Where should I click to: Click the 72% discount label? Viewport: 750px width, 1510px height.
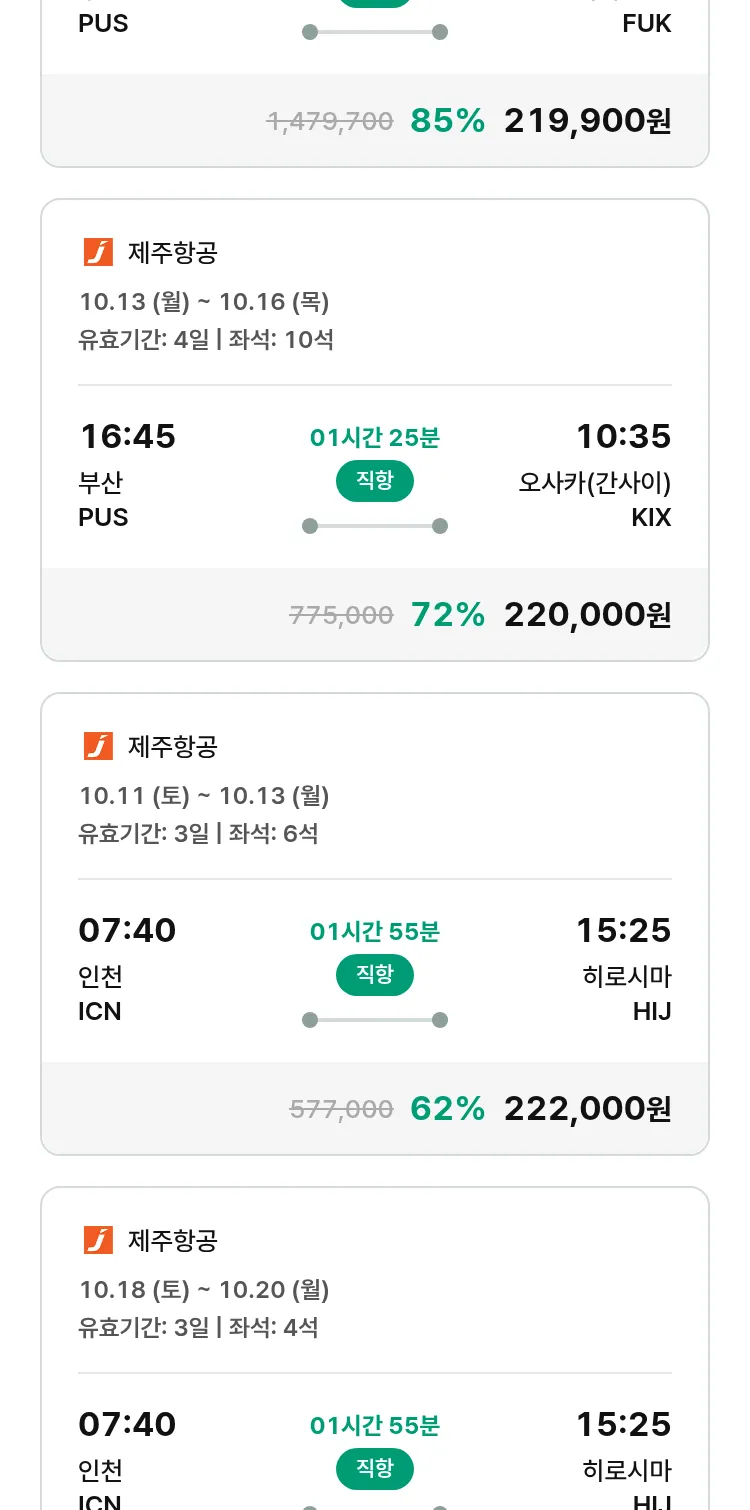click(447, 615)
